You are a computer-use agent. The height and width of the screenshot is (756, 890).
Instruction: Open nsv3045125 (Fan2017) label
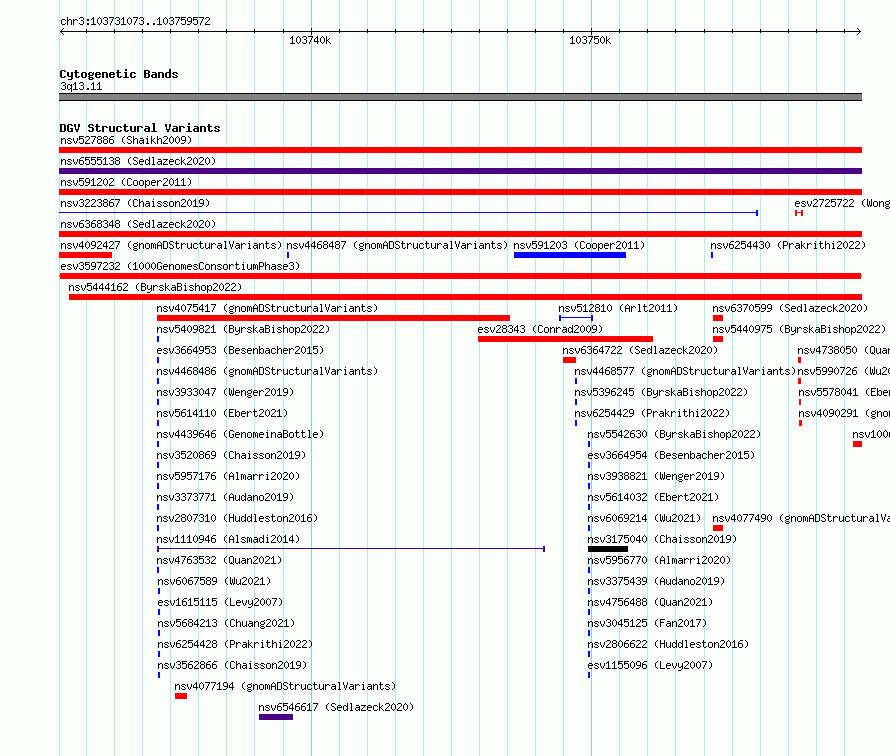(647, 623)
